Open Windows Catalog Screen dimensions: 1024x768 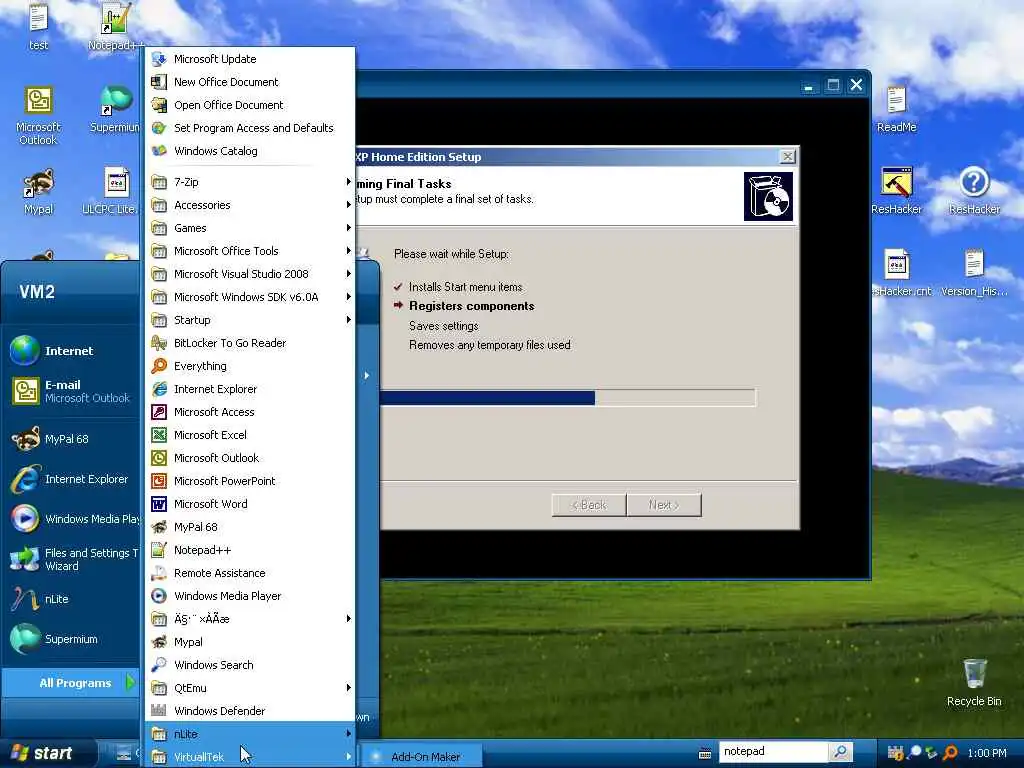point(250,151)
